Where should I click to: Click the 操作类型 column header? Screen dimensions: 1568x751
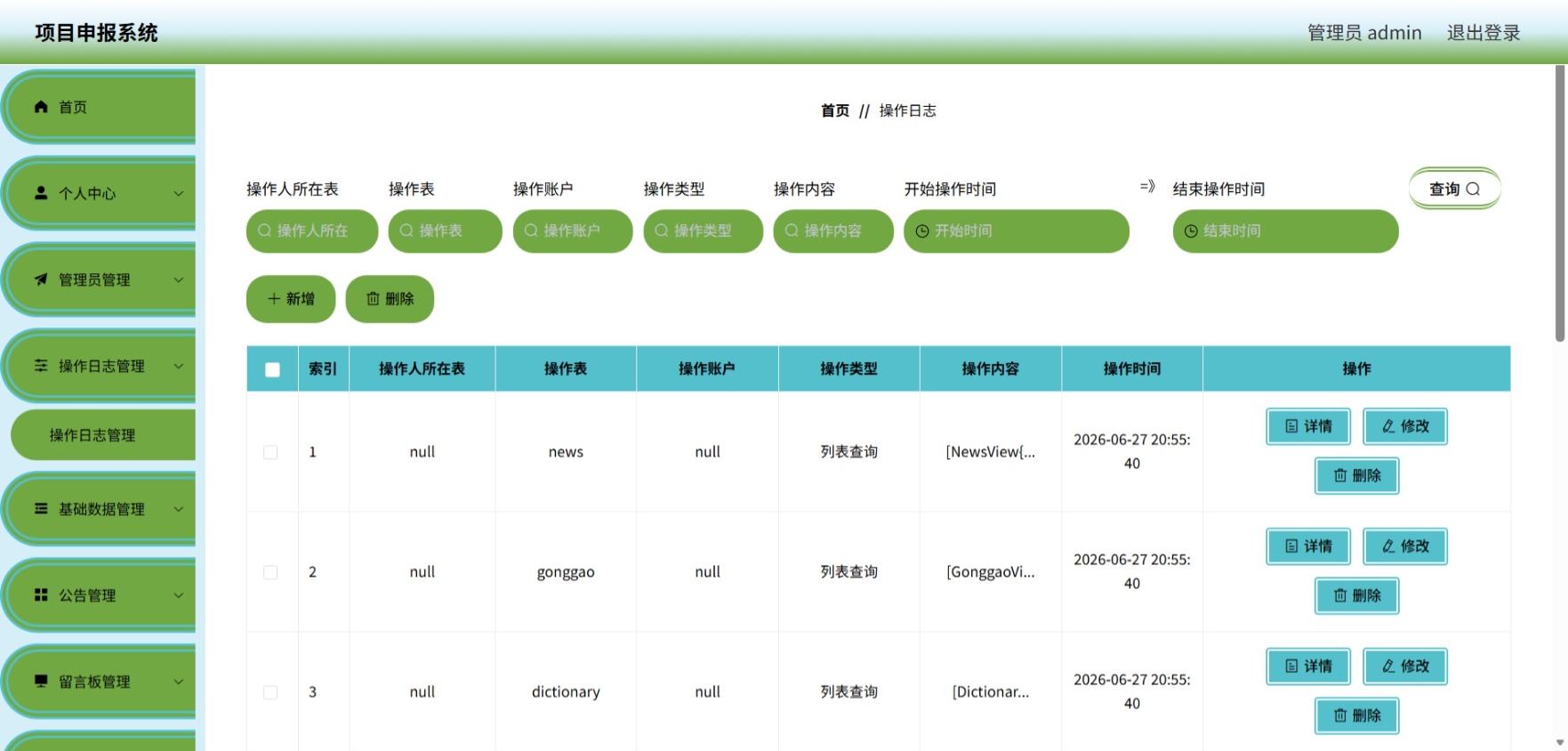[848, 368]
